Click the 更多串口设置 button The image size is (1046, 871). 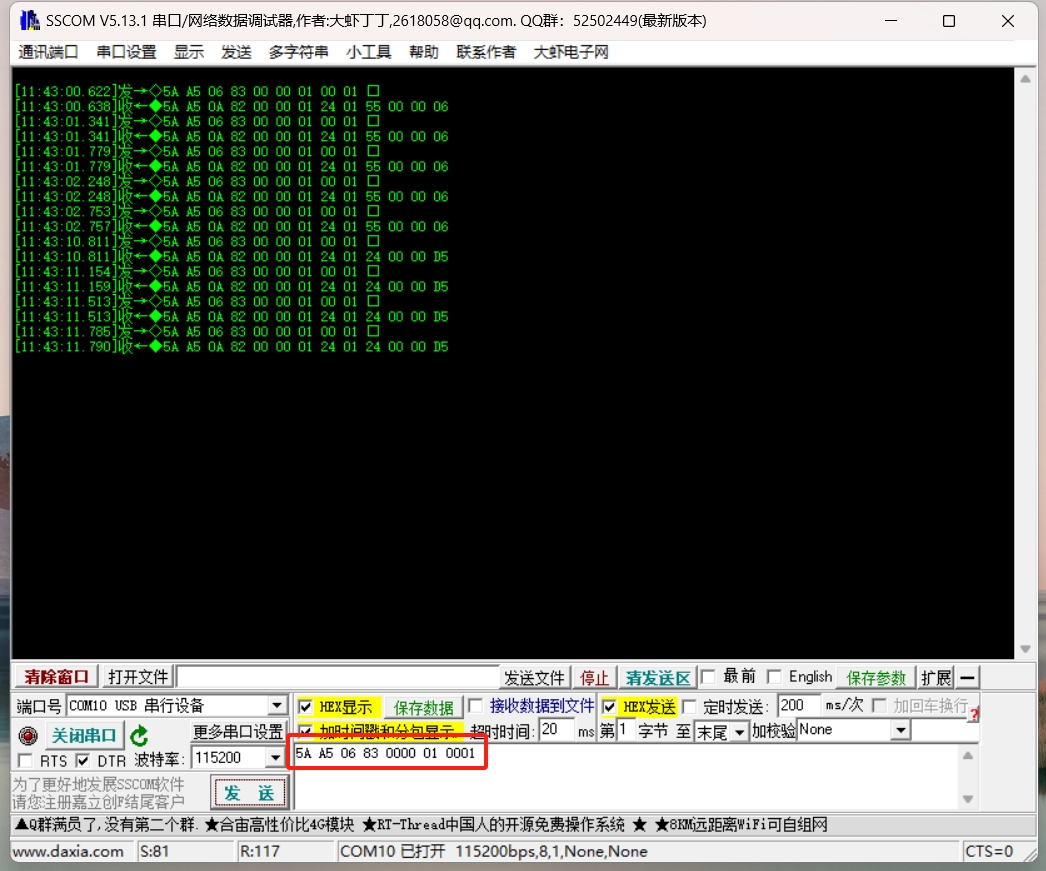click(x=238, y=732)
